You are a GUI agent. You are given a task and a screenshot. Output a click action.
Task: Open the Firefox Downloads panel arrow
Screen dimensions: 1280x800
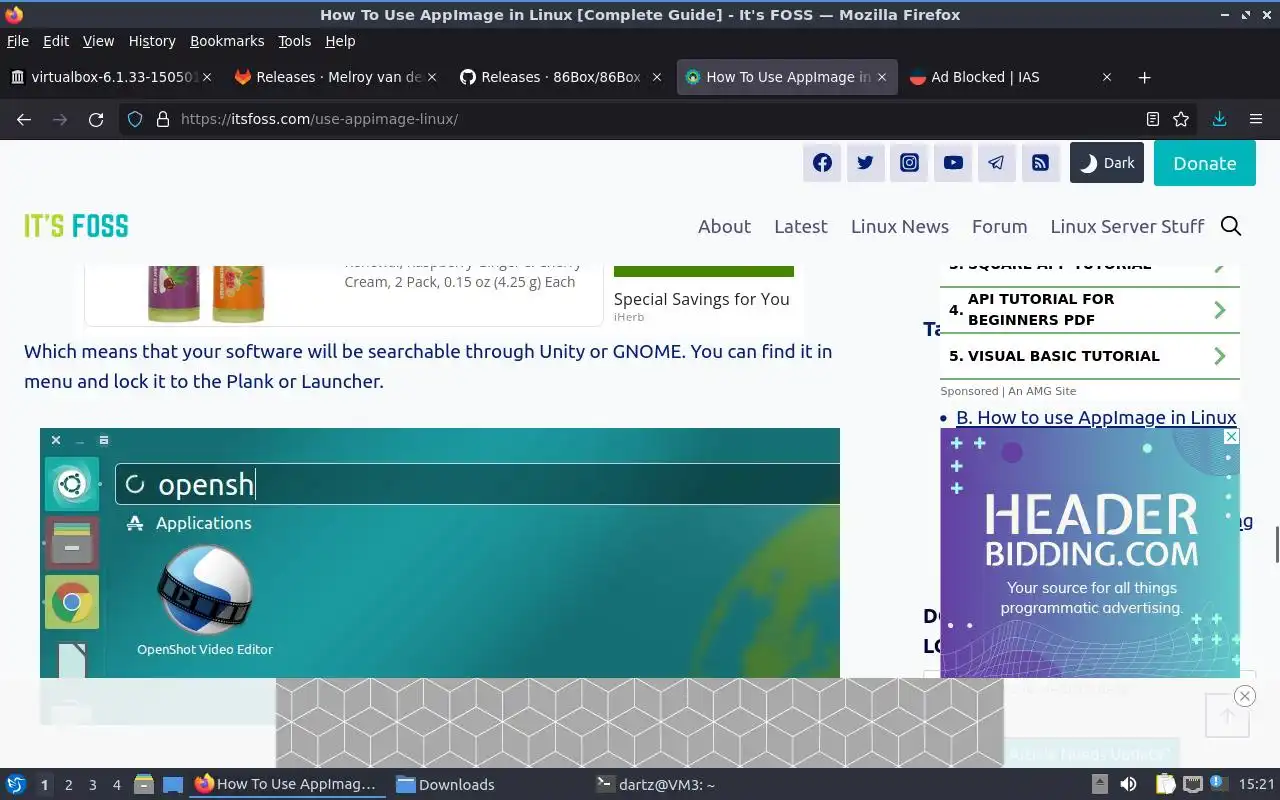pos(1219,119)
